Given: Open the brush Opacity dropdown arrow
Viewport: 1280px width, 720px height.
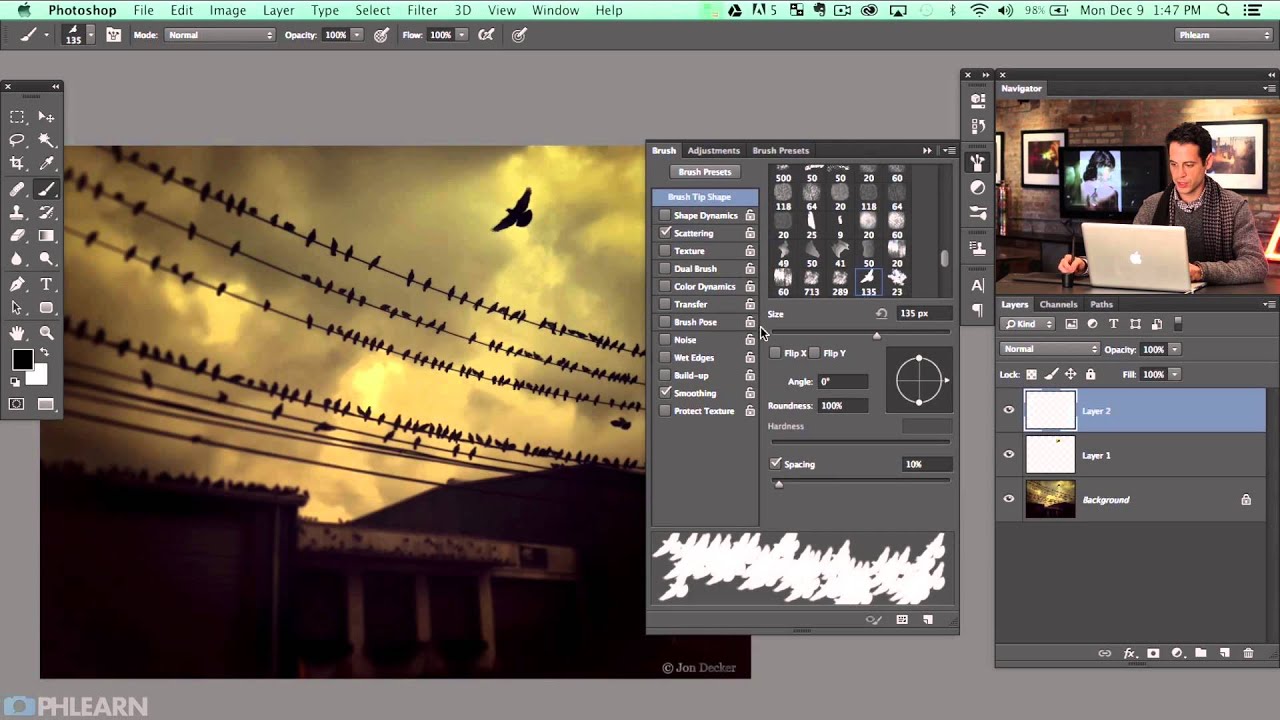Looking at the screenshot, I should click(357, 35).
